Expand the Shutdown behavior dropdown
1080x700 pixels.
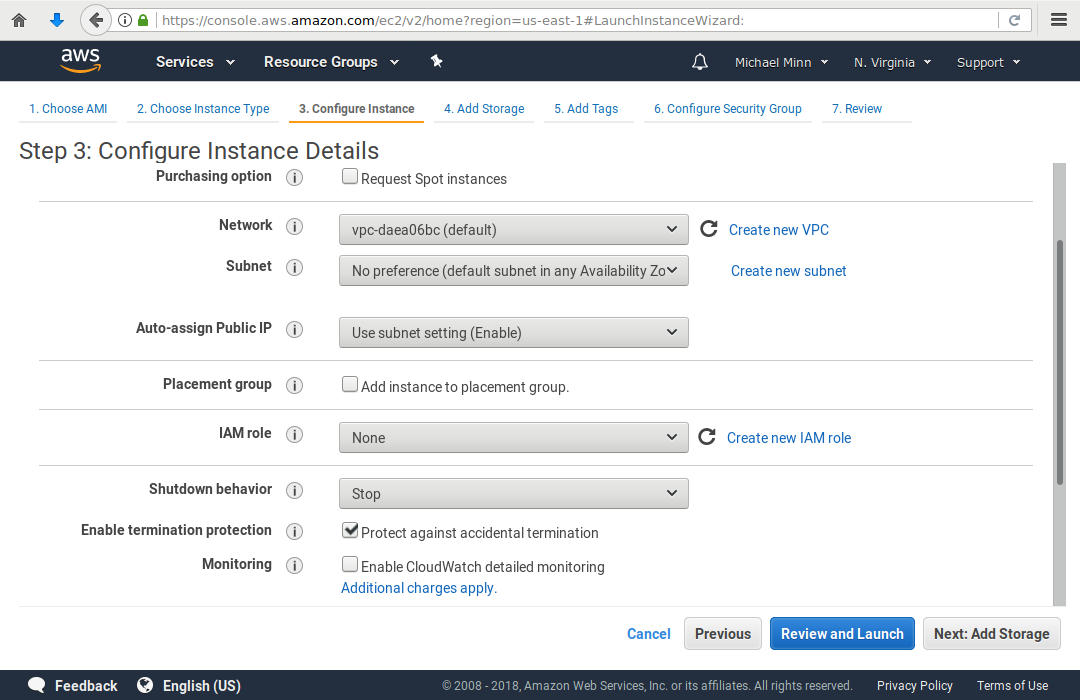513,493
